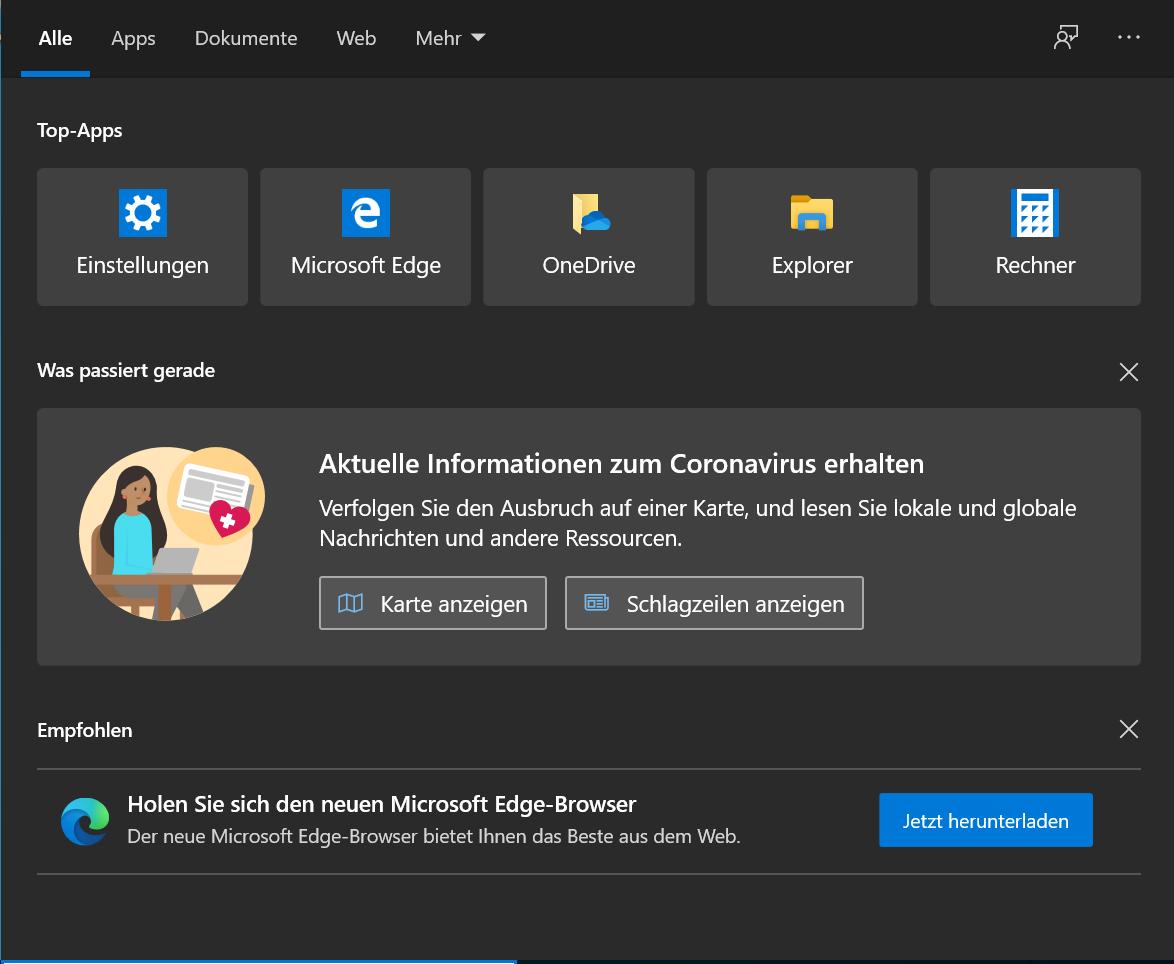Click the Karte anzeigen button
This screenshot has height=964, width=1174.
(433, 603)
